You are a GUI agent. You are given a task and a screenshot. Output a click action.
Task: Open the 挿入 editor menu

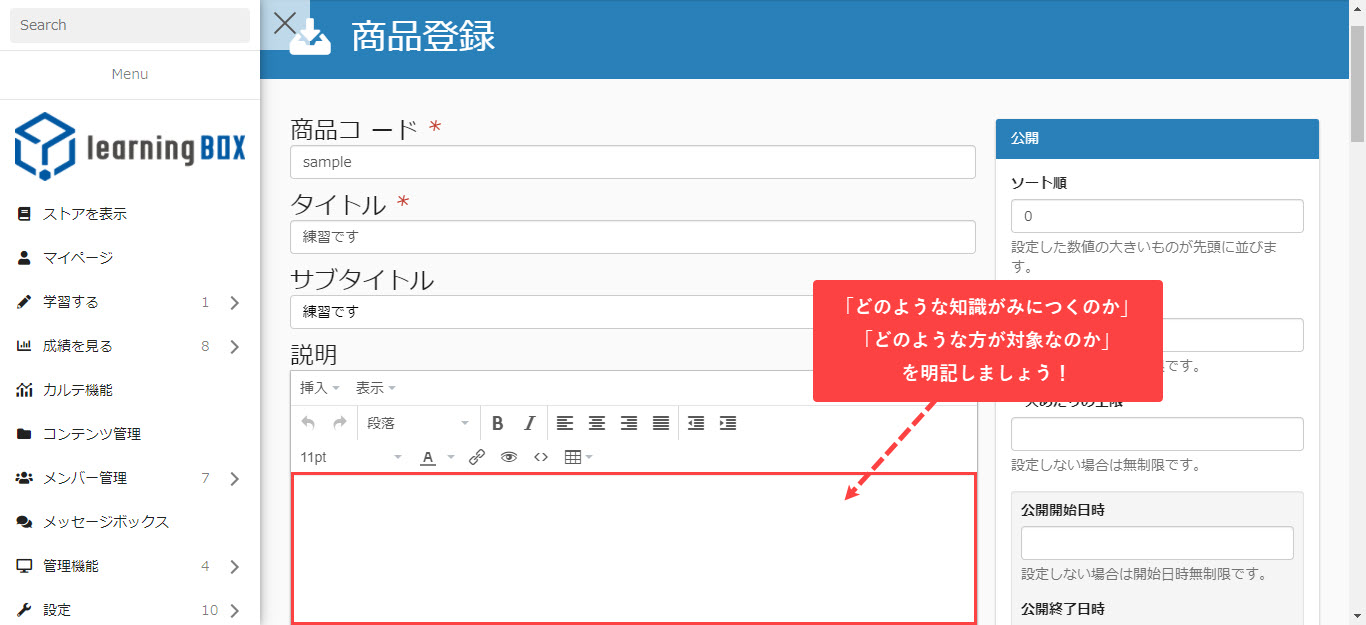pyautogui.click(x=319, y=388)
